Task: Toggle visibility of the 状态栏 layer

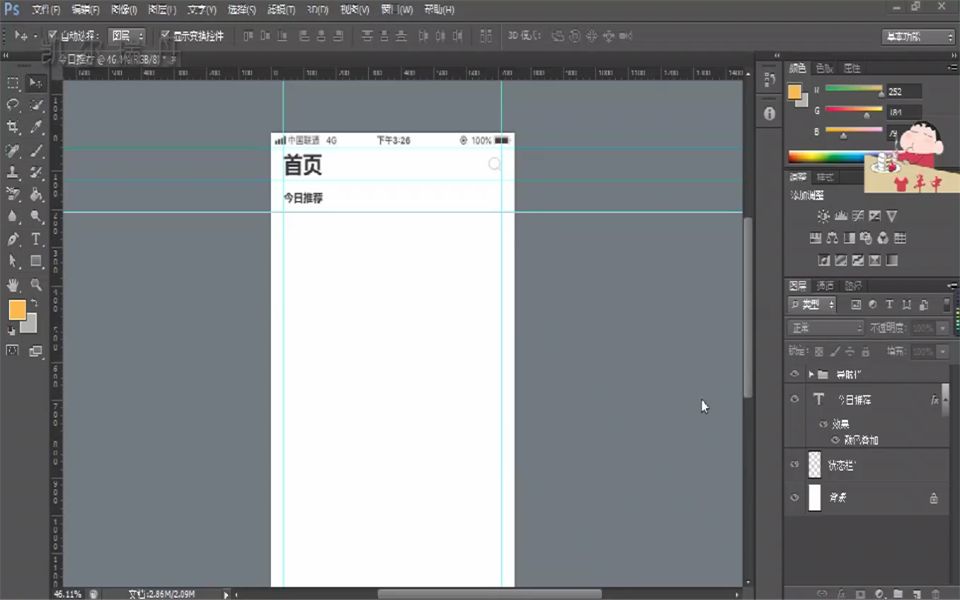Action: 793,463
